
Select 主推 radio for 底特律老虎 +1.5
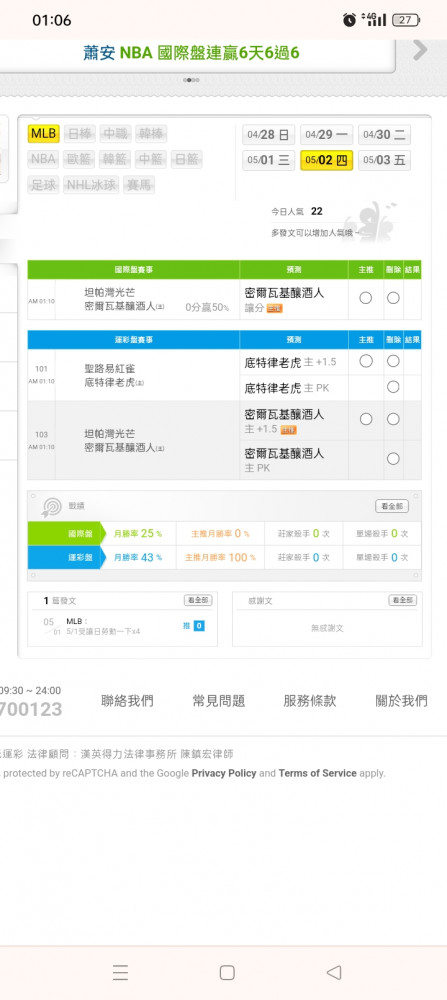(x=365, y=361)
